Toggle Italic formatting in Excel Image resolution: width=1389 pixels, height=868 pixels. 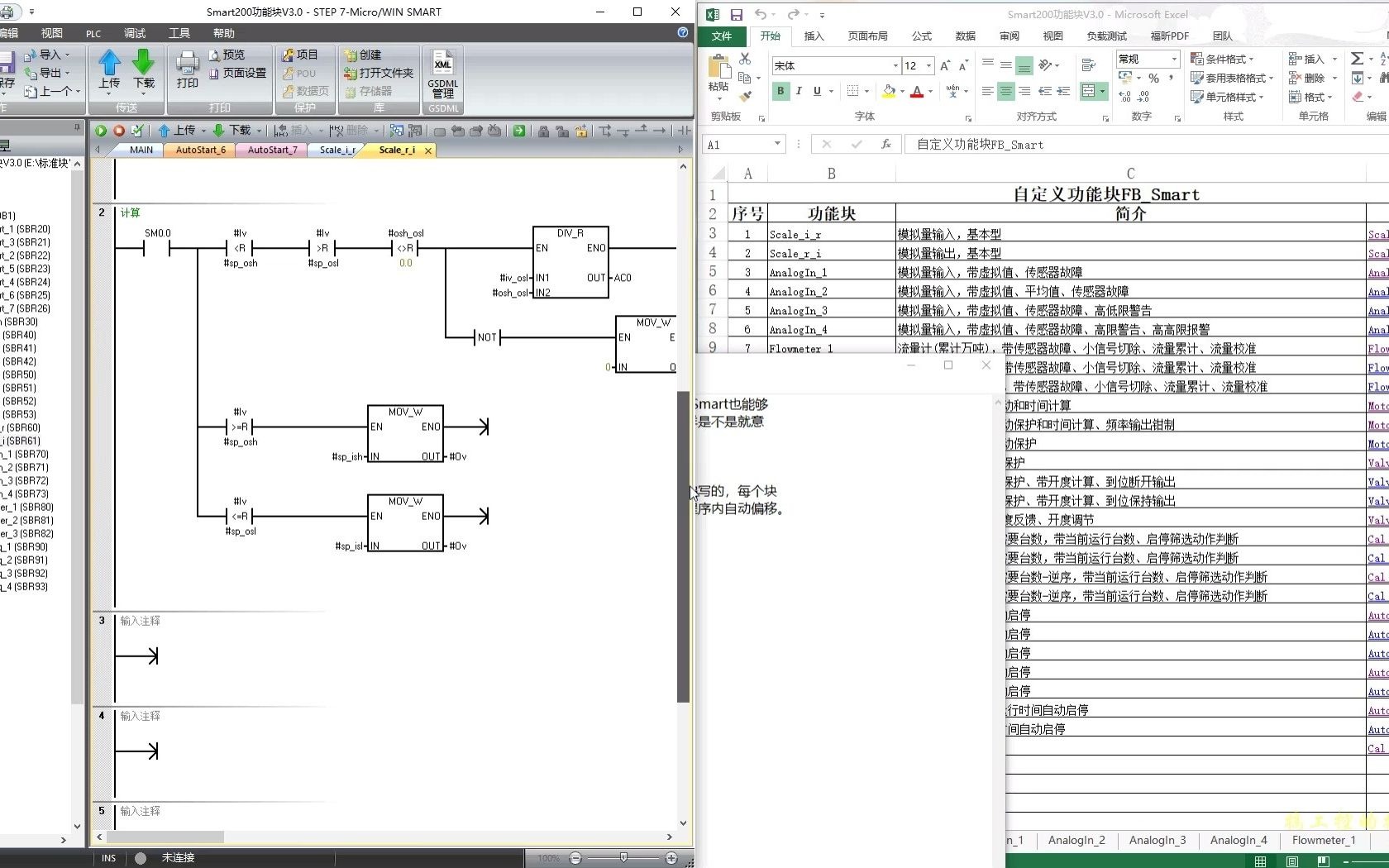(799, 91)
